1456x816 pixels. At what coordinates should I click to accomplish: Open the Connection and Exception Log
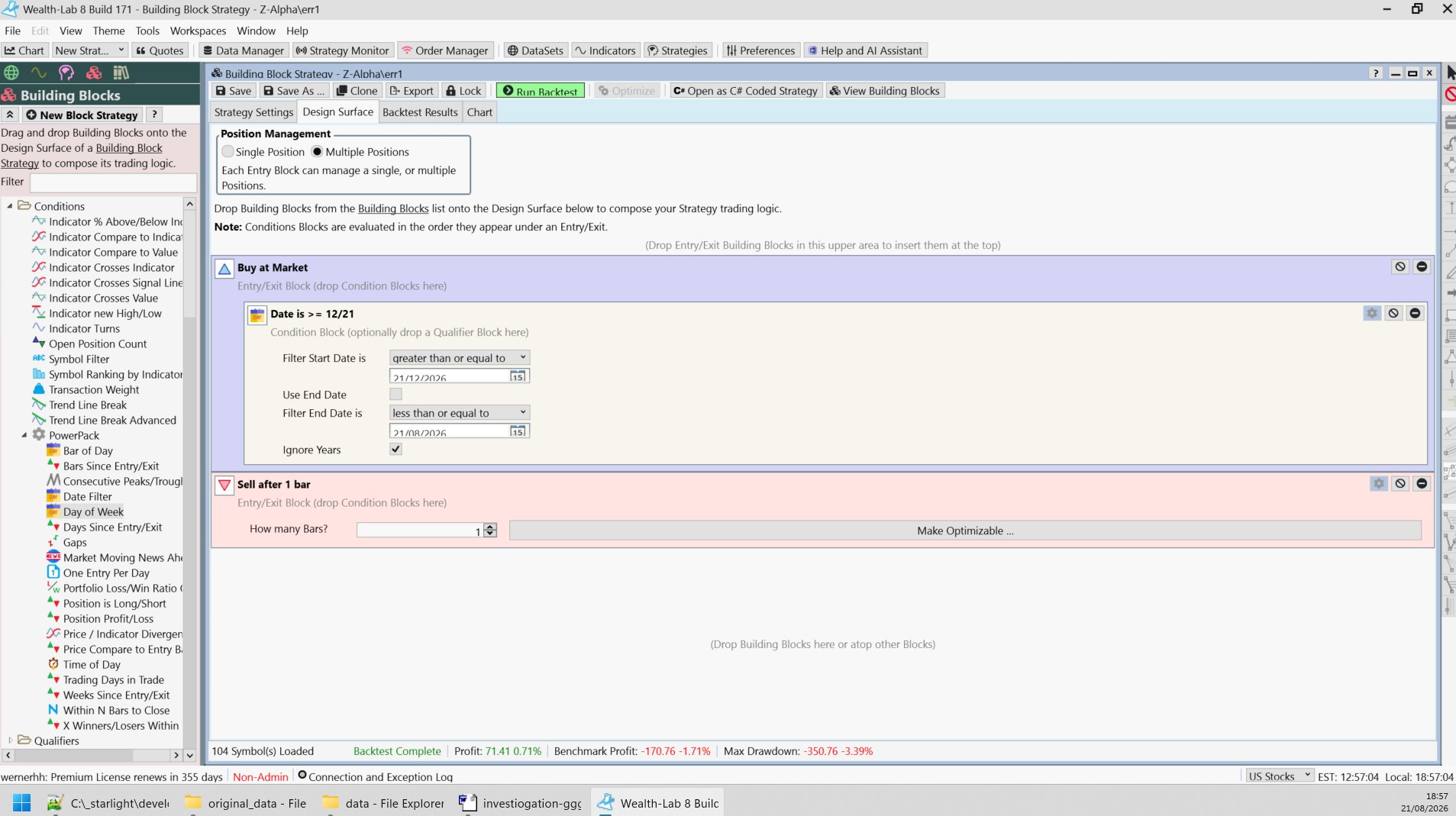click(x=374, y=776)
